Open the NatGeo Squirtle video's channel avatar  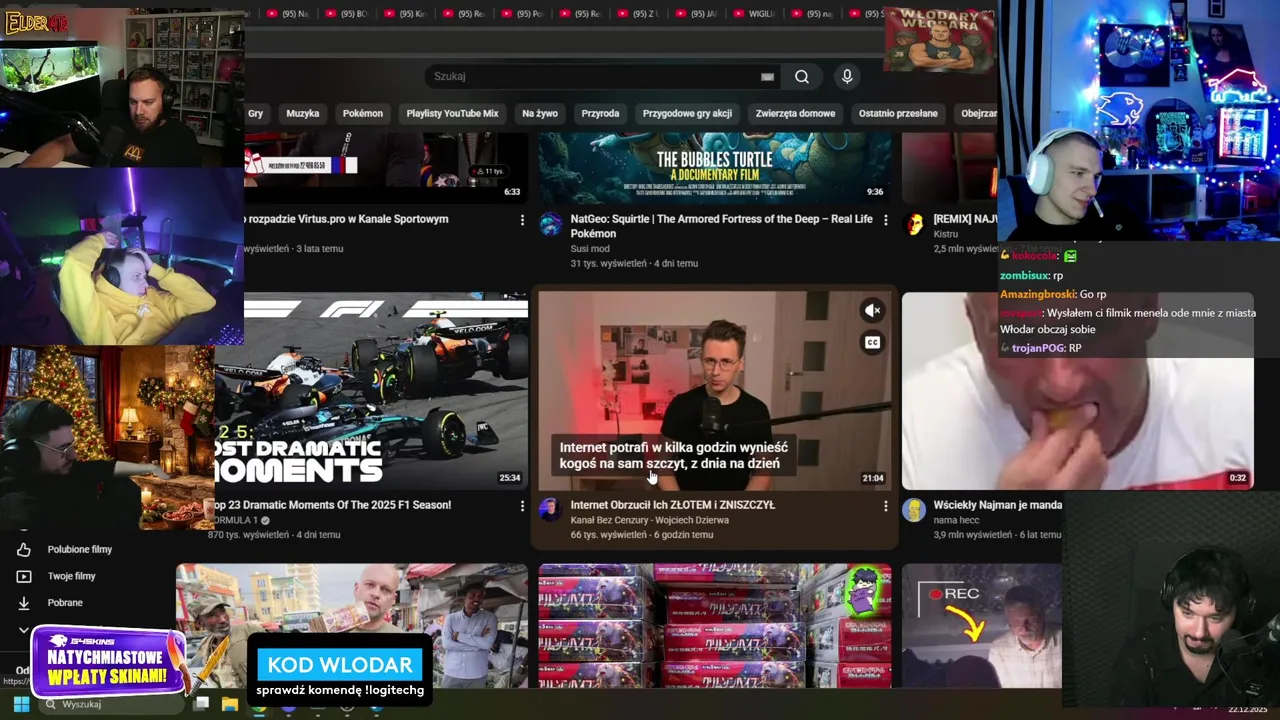pyautogui.click(x=551, y=224)
